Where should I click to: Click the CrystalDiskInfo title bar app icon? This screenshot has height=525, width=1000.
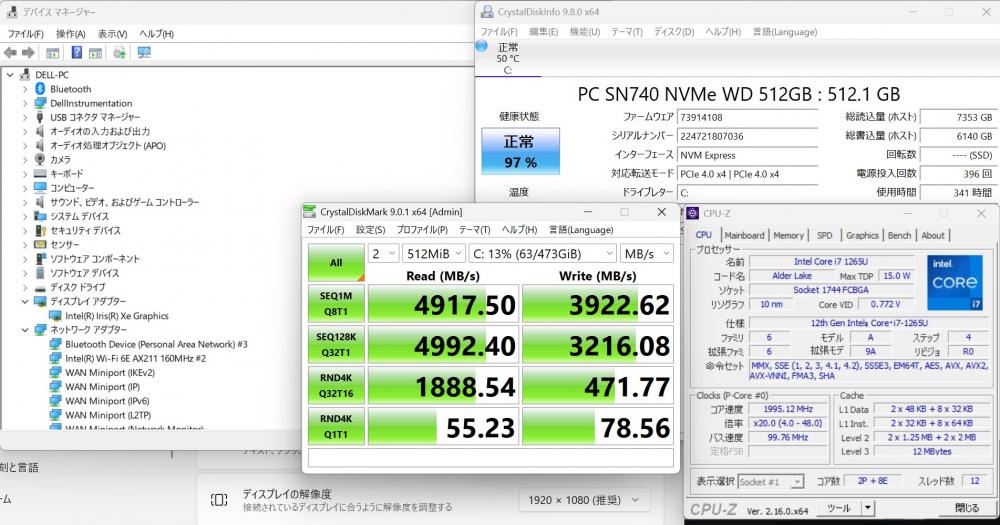pos(487,11)
